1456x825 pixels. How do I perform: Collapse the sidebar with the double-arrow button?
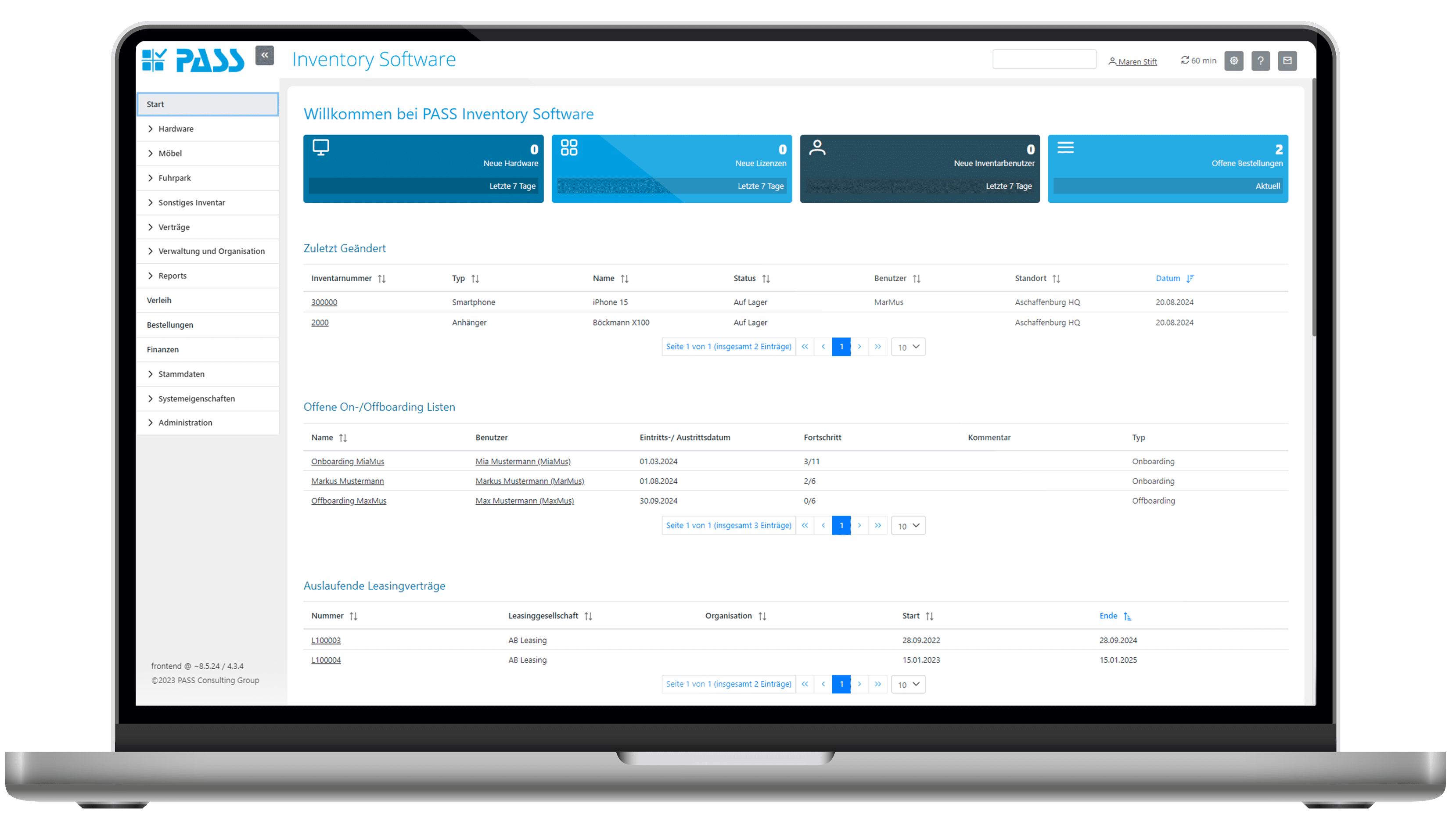pos(265,56)
